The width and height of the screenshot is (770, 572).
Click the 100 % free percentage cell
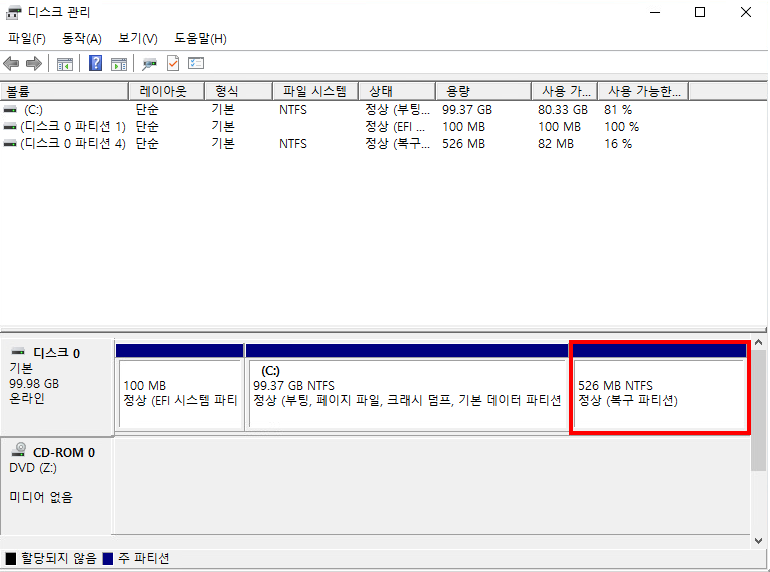coord(621,127)
